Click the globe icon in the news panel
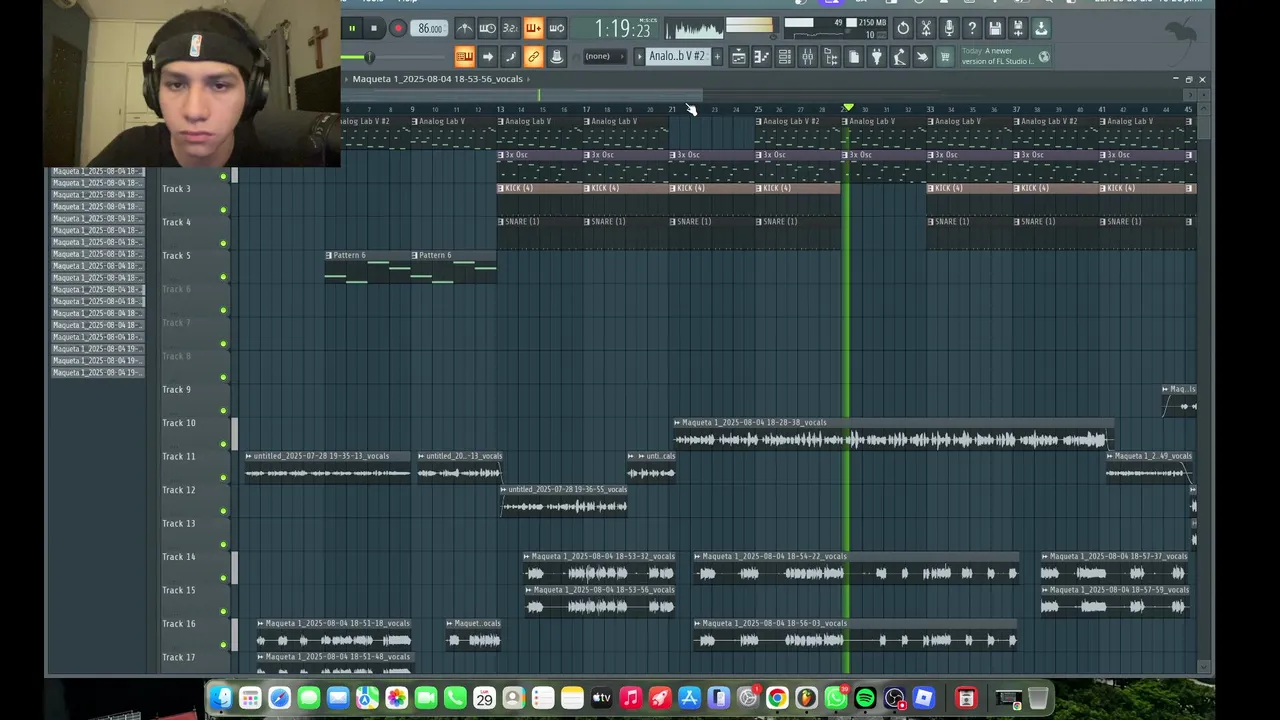The image size is (1280, 720). tap(1044, 57)
